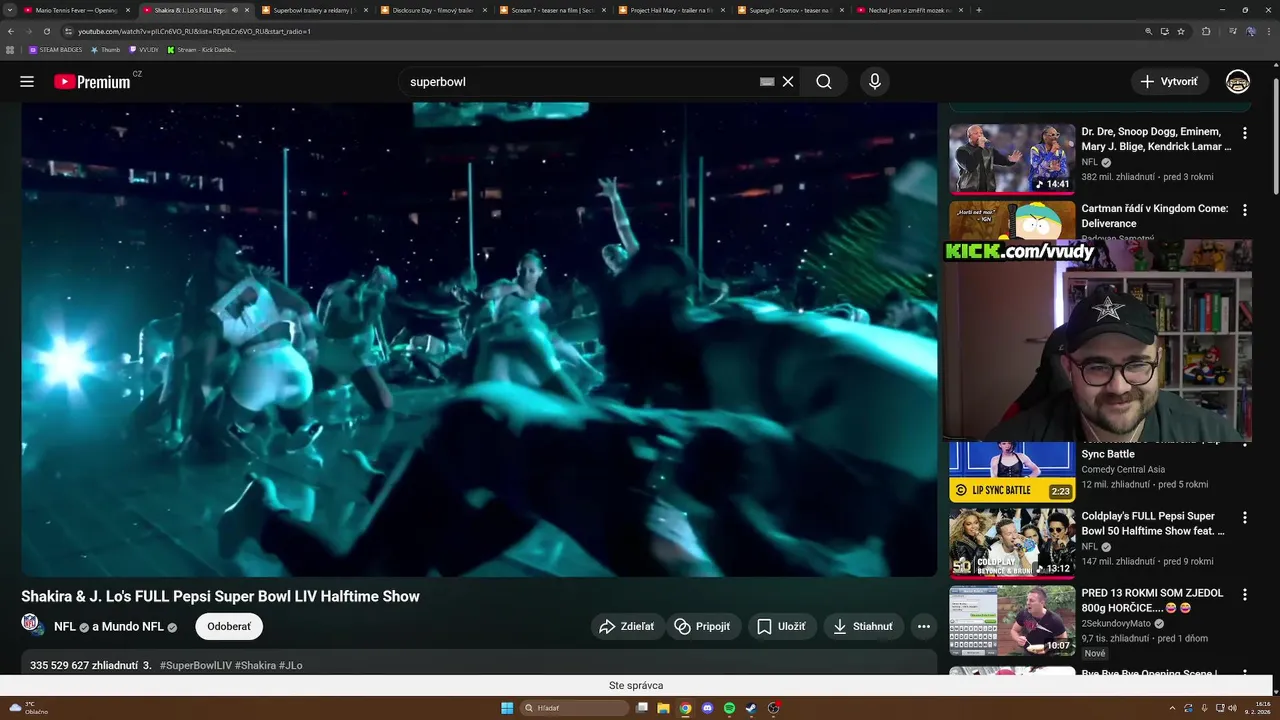Open Spotify from taskbar

tap(729, 708)
